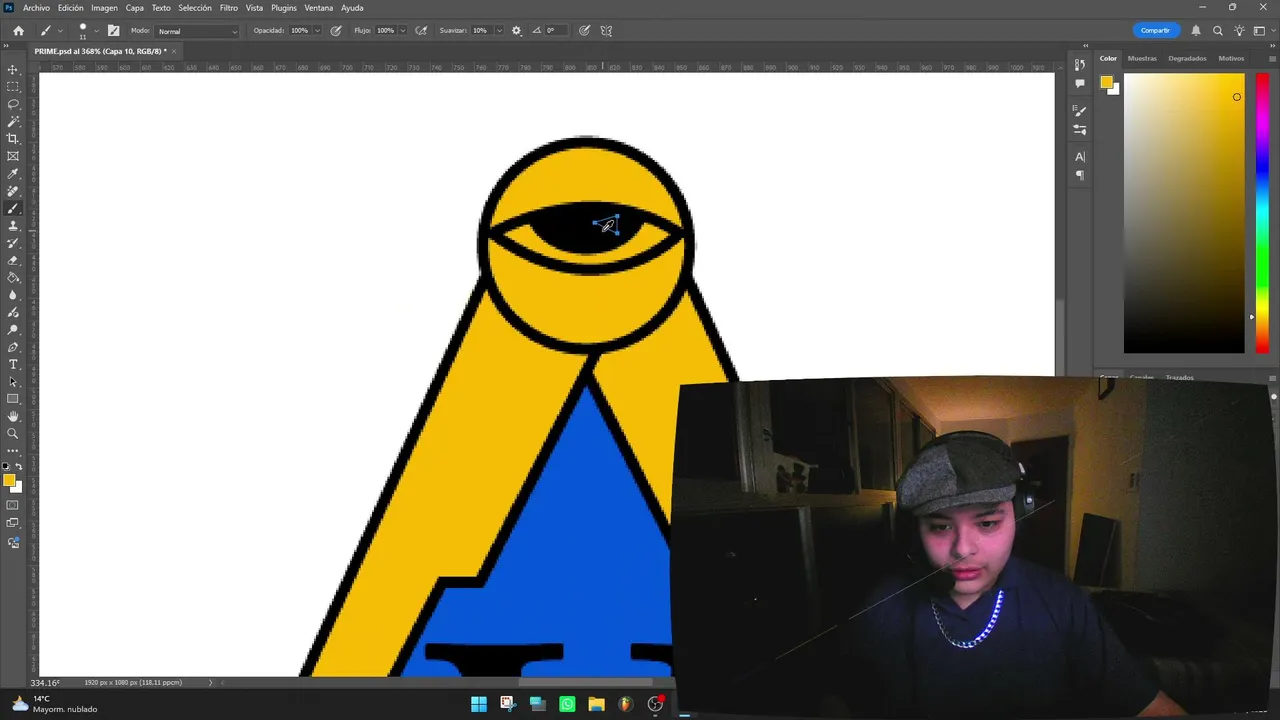Reset default foreground and background colors

pos(6,467)
